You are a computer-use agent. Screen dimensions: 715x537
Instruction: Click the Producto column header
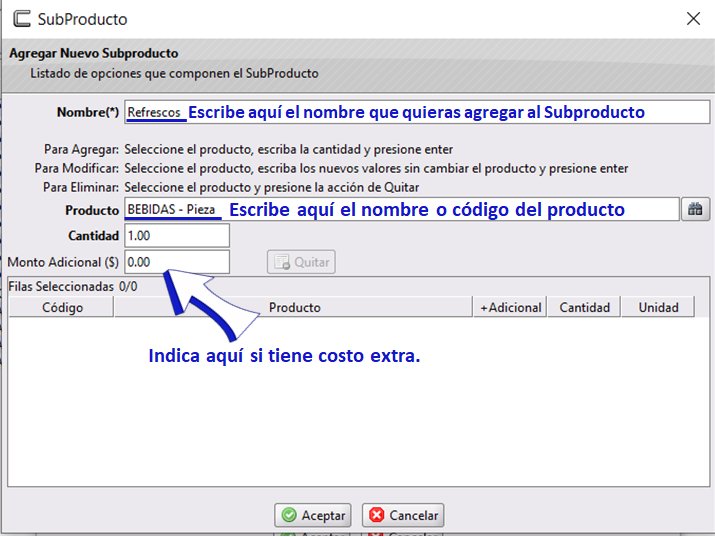pyautogui.click(x=294, y=307)
